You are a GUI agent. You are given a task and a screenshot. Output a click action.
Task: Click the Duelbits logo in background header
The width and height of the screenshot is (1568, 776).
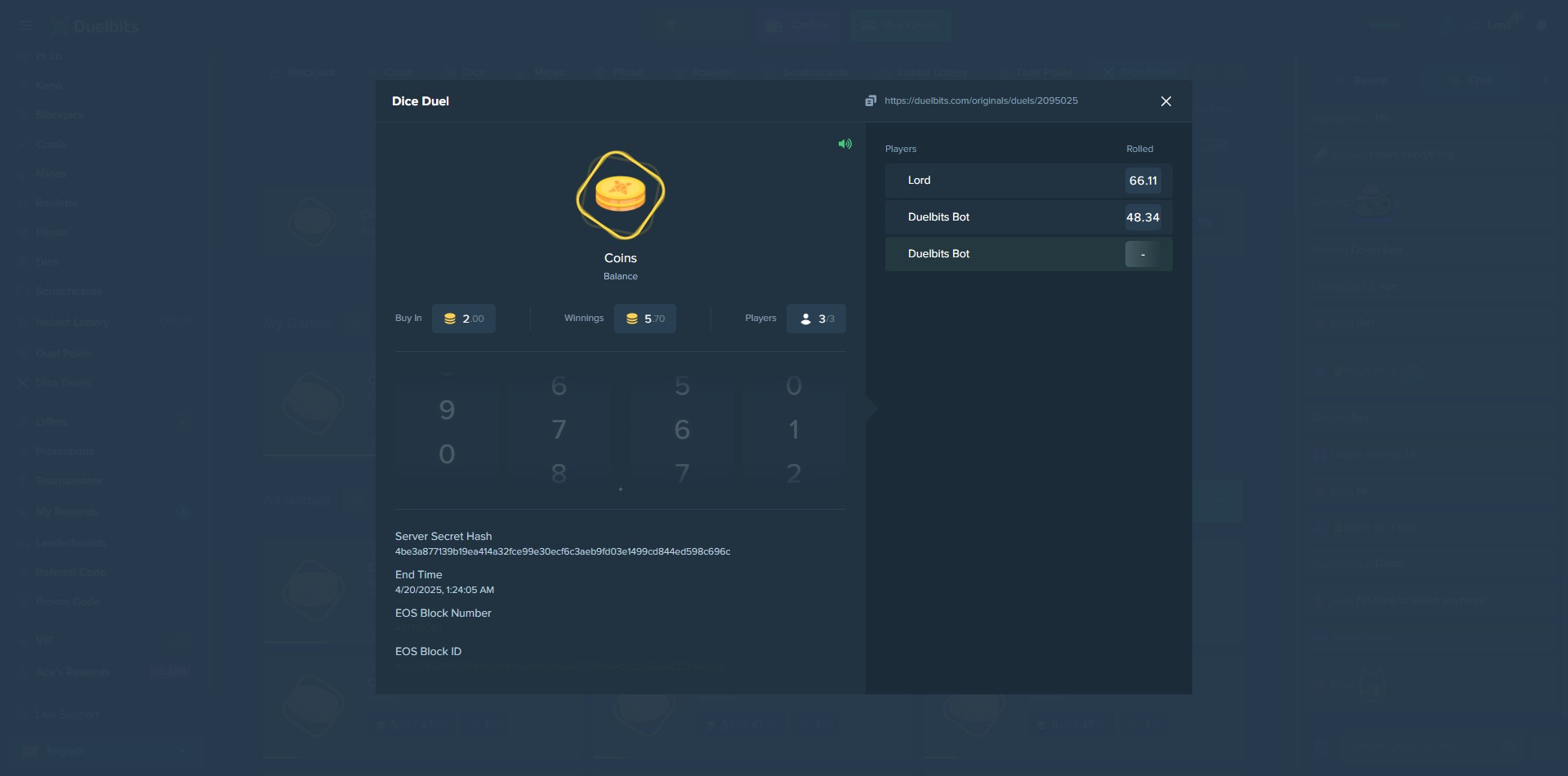coord(95,26)
